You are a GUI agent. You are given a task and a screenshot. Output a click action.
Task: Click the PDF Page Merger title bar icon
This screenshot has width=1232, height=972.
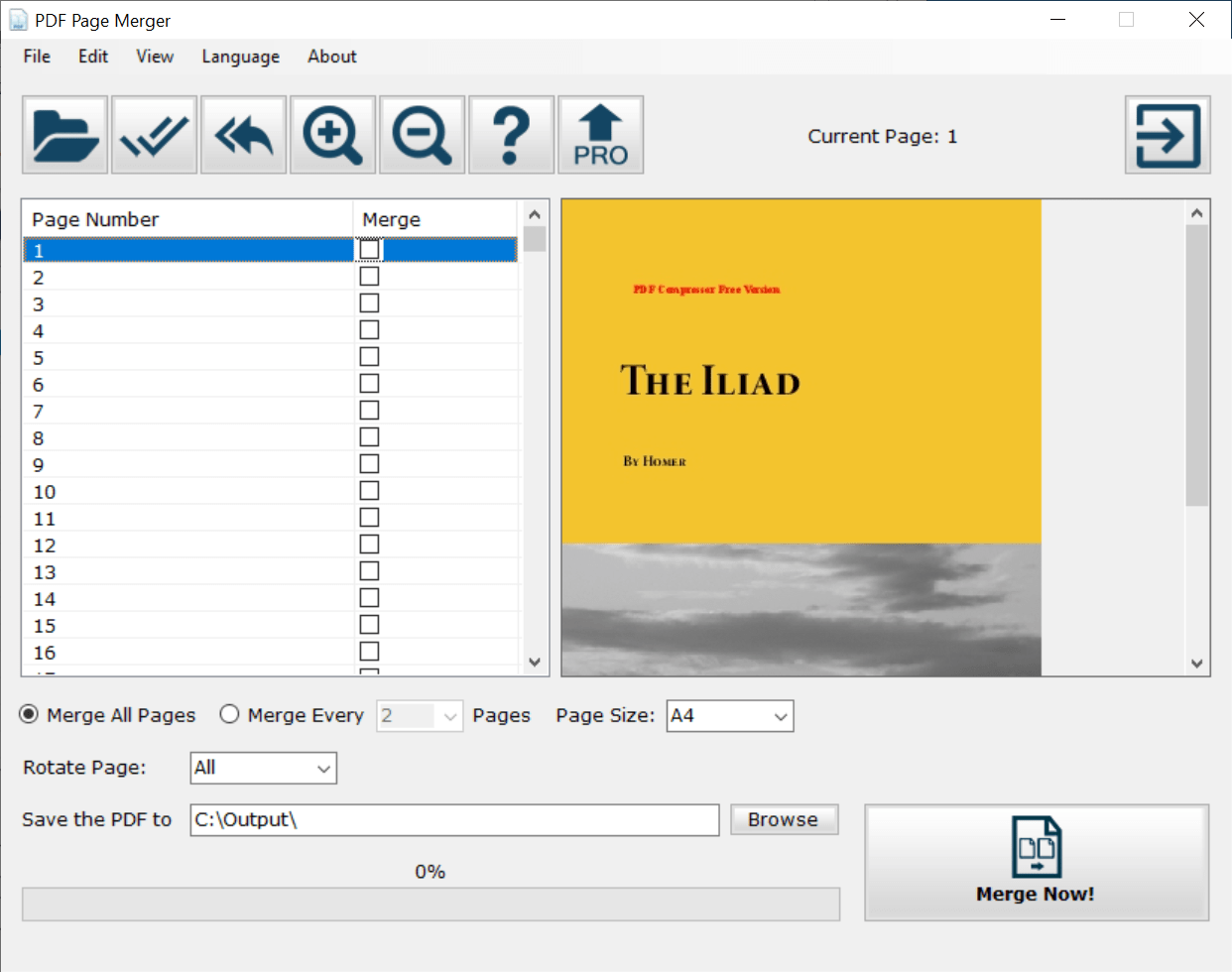tap(18, 20)
